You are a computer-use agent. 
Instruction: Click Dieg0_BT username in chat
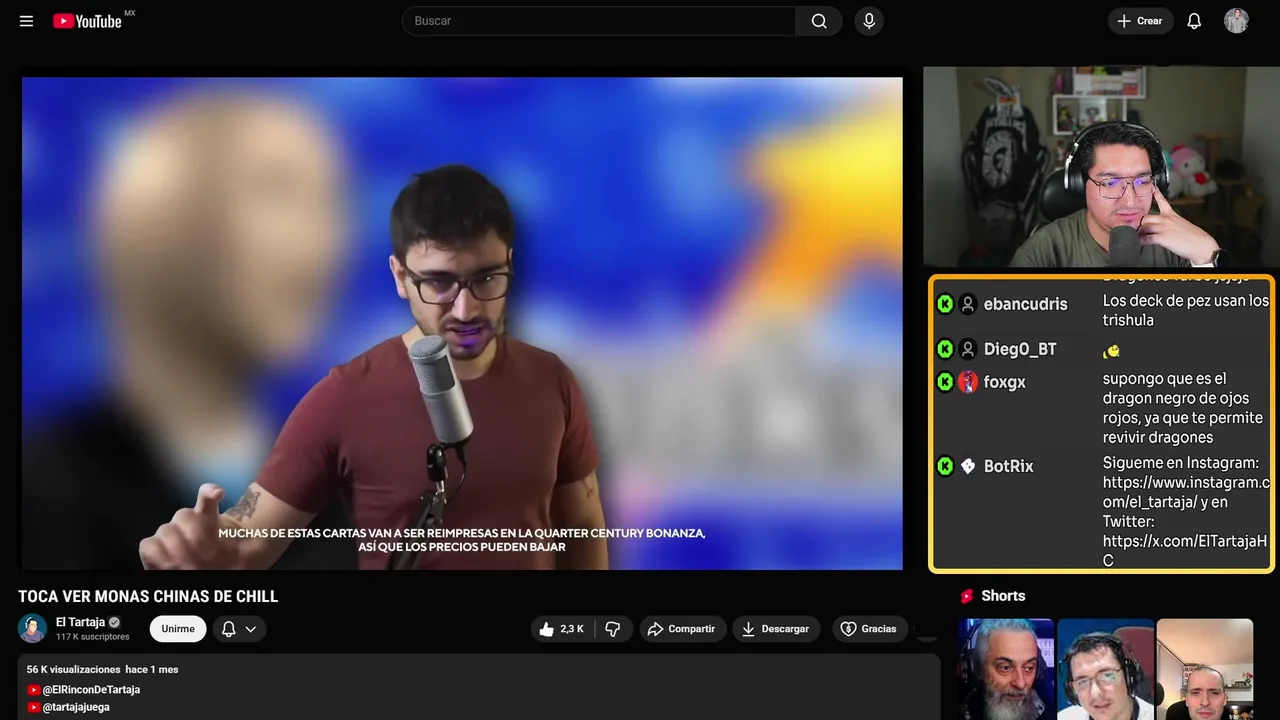1020,349
